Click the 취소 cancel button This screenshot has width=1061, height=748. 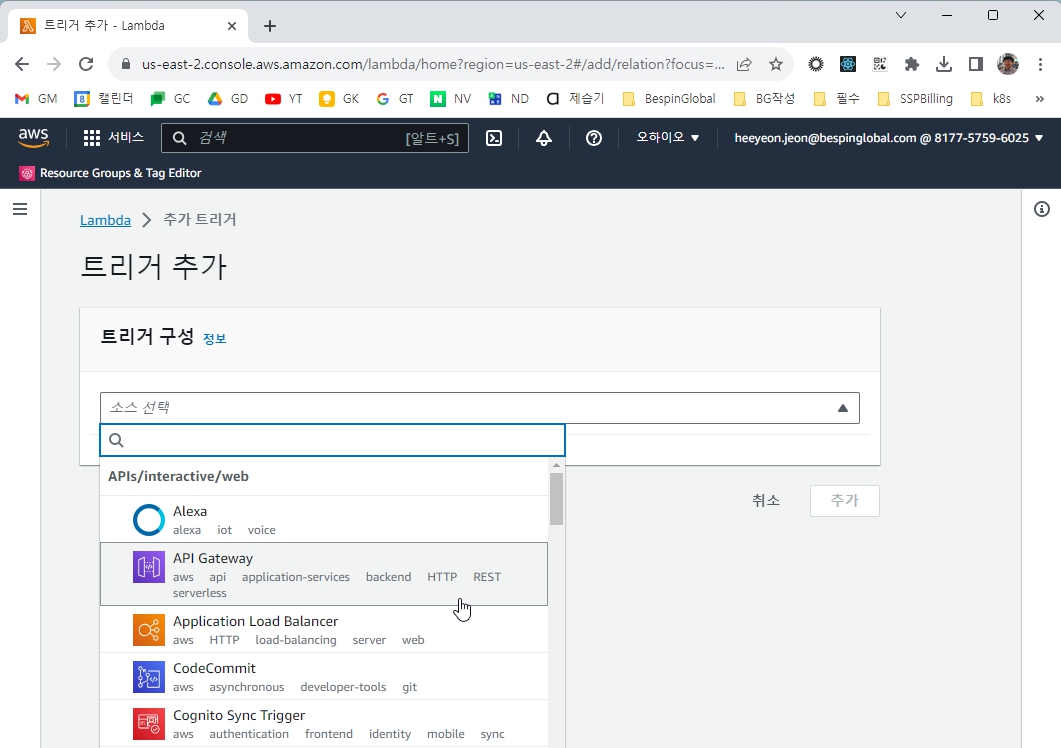[766, 500]
